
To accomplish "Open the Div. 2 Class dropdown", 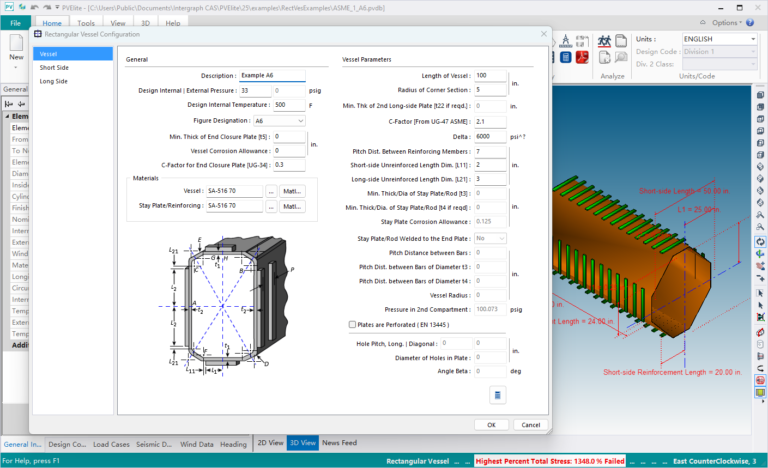I will [x=720, y=64].
